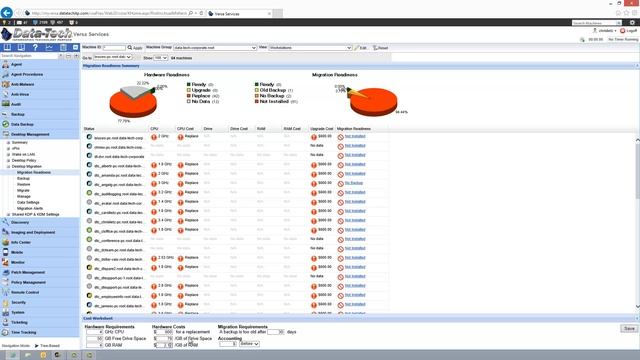Open the Info Center module
Screen dimensions: 640x360
(40, 242)
